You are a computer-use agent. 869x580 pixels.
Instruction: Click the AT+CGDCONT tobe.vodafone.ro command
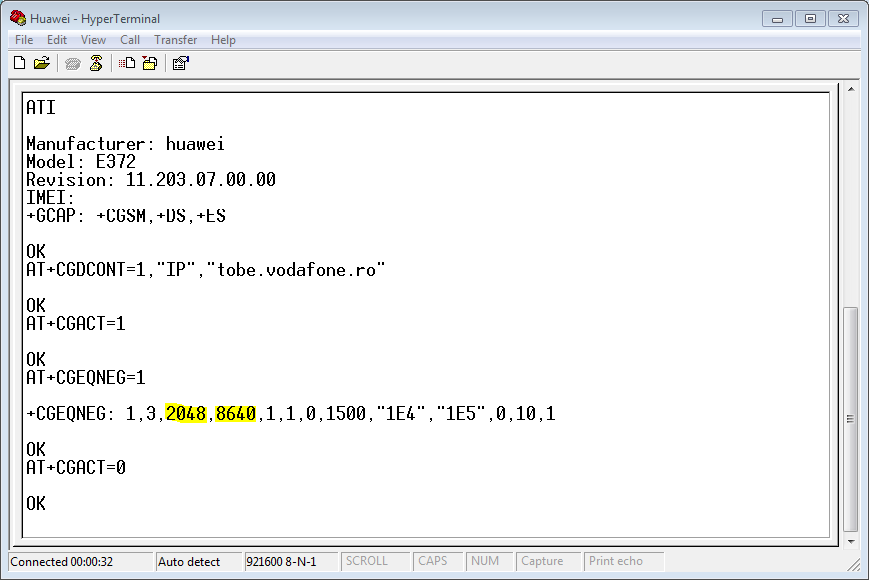tap(206, 270)
